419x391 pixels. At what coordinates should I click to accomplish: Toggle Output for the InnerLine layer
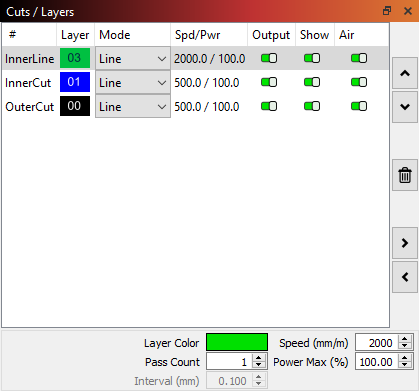click(269, 58)
